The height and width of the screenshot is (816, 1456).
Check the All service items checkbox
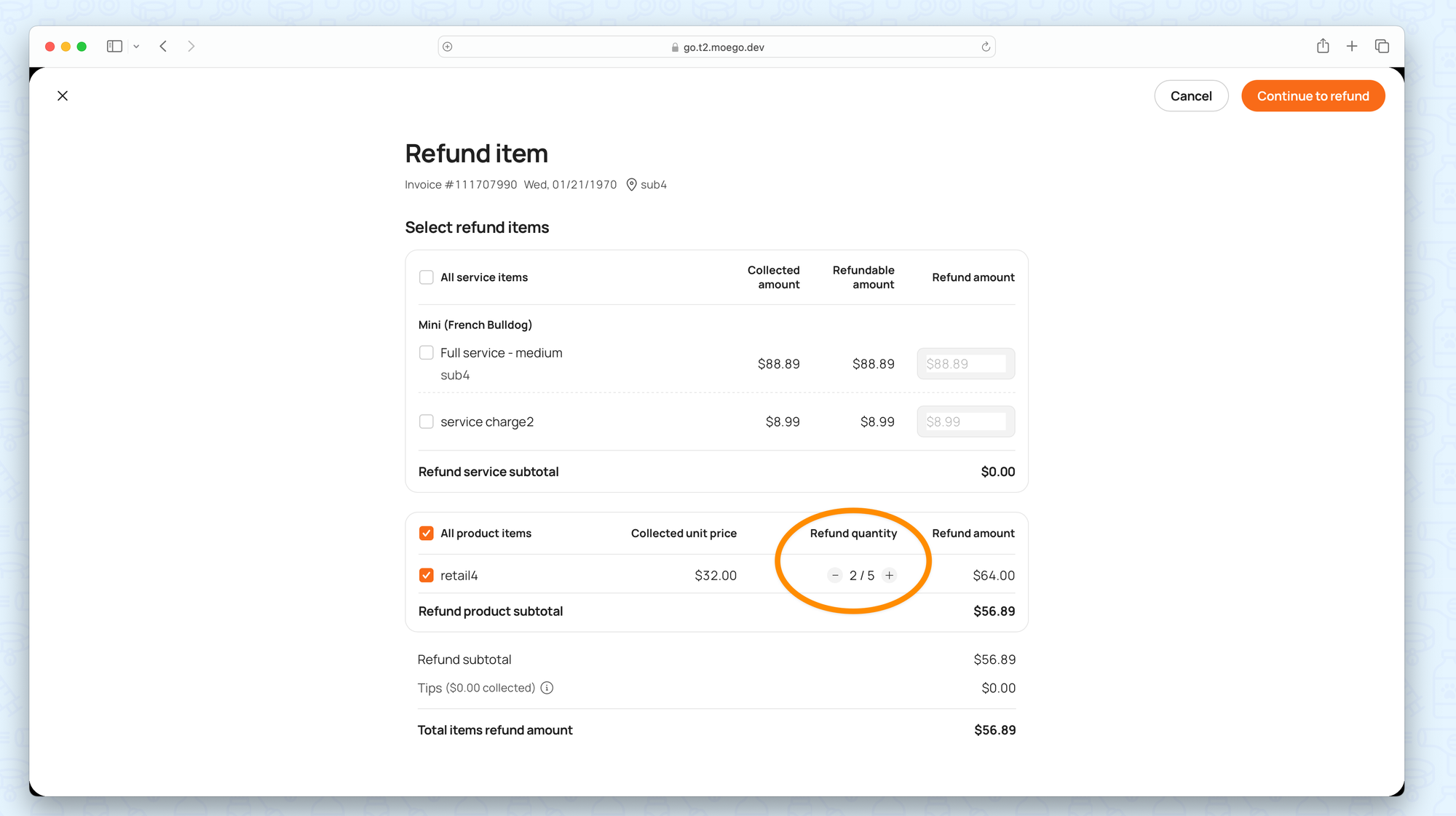427,277
